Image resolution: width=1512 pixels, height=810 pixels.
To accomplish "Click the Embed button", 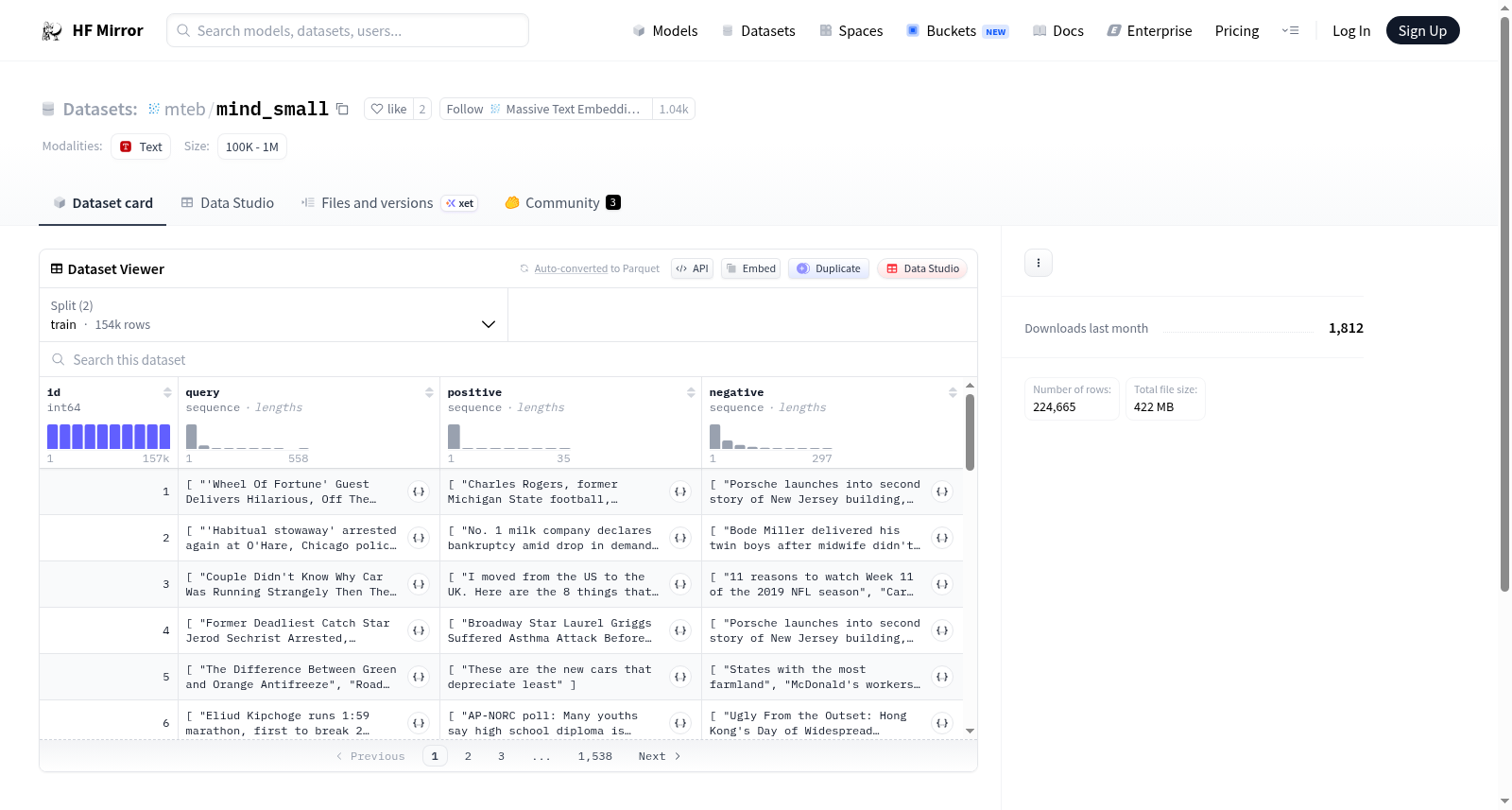I will click(750, 268).
